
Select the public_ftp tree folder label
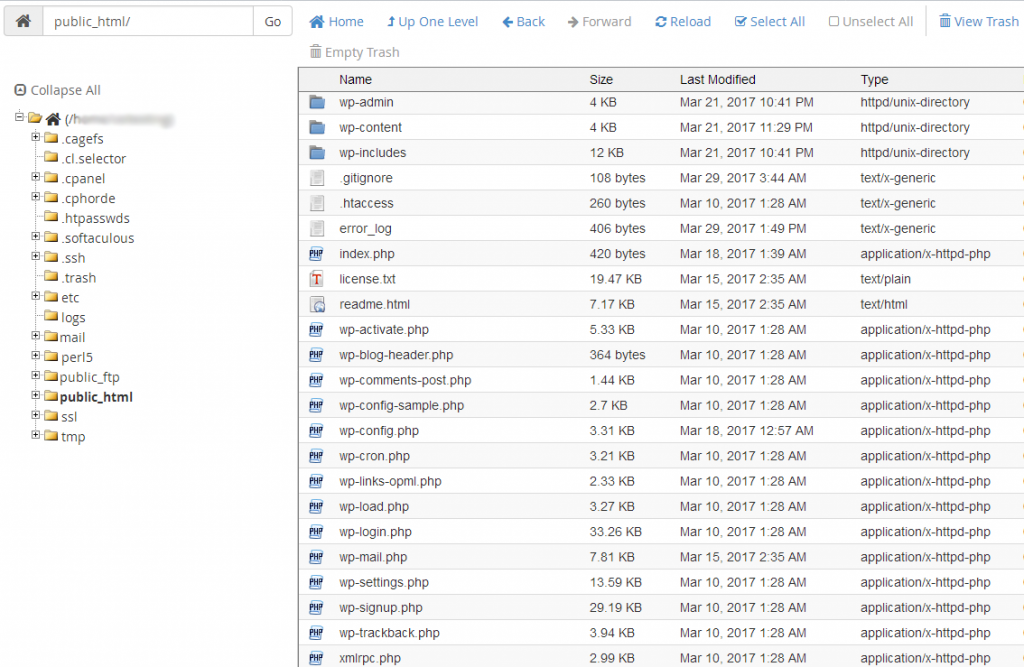(x=89, y=377)
